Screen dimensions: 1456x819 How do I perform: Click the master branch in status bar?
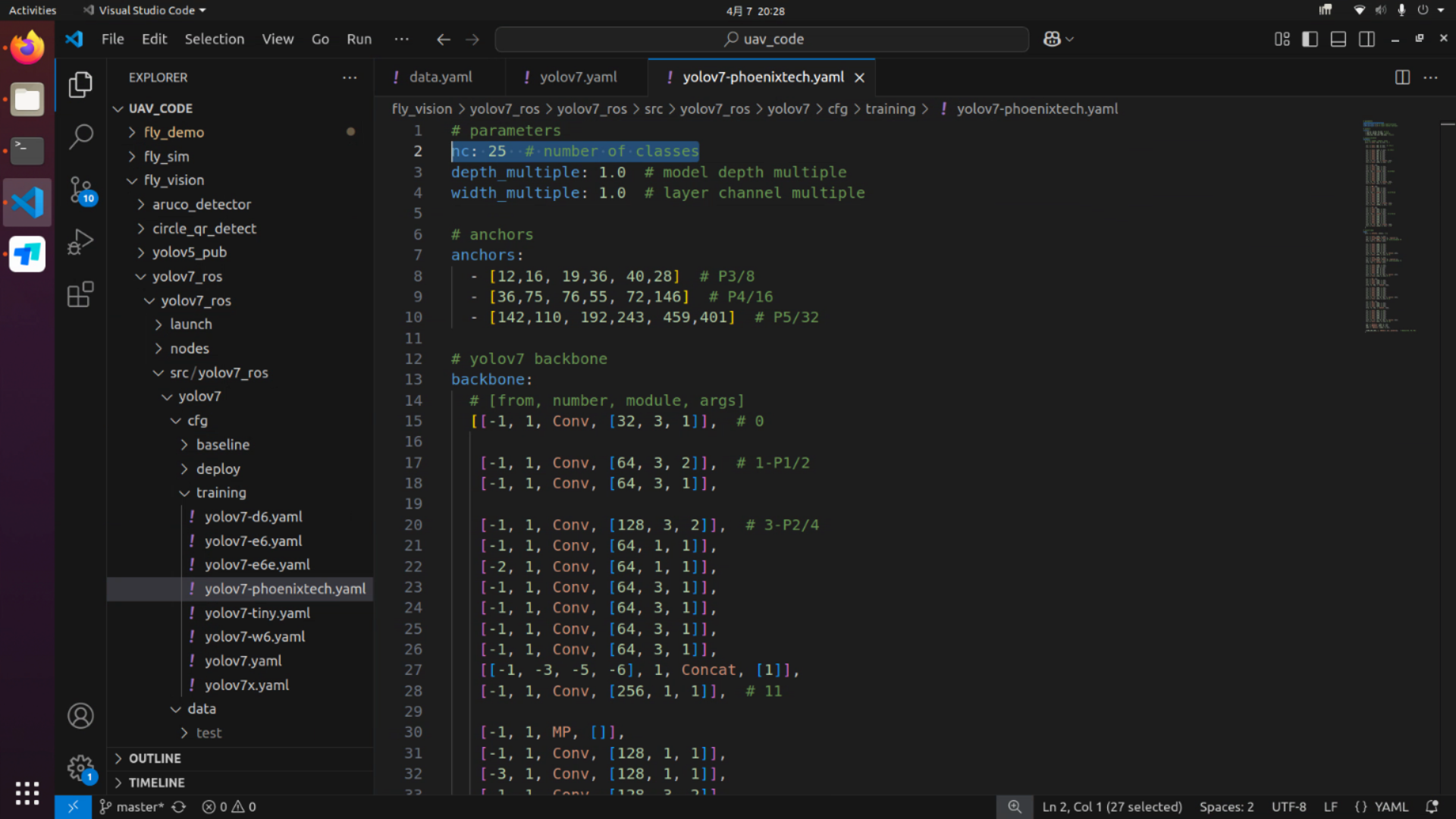(131, 807)
